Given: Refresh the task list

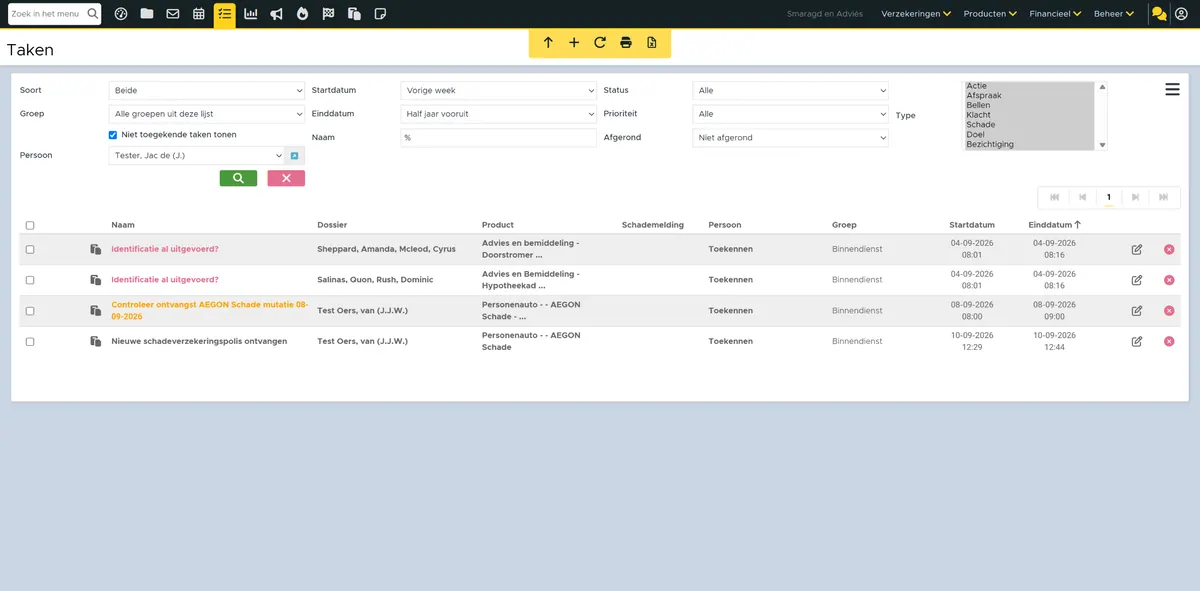Looking at the screenshot, I should click(x=600, y=43).
